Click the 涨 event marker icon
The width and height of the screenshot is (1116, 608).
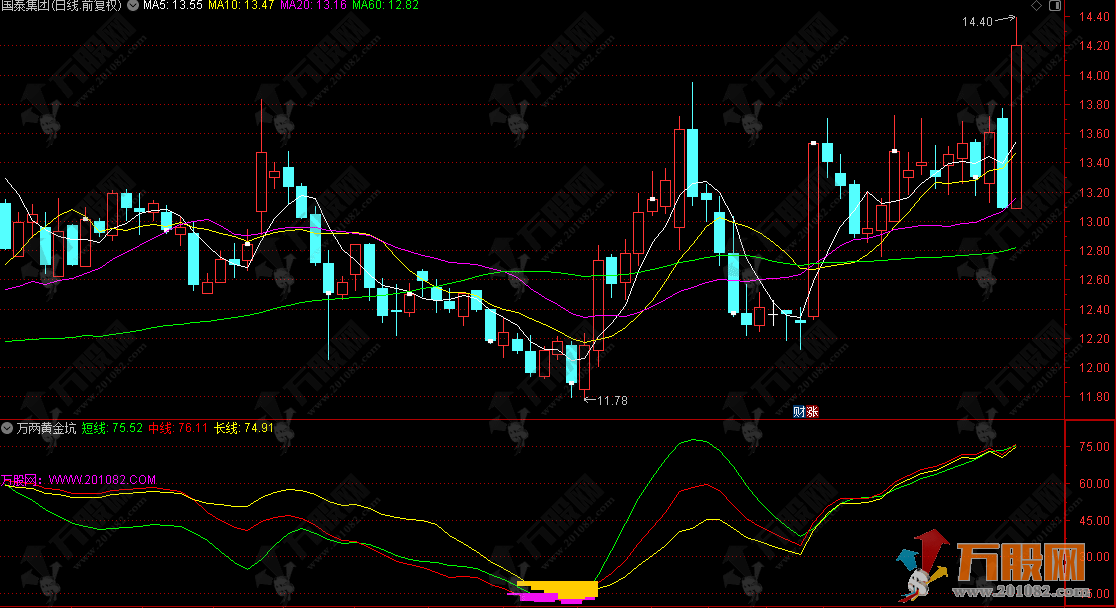[812, 411]
